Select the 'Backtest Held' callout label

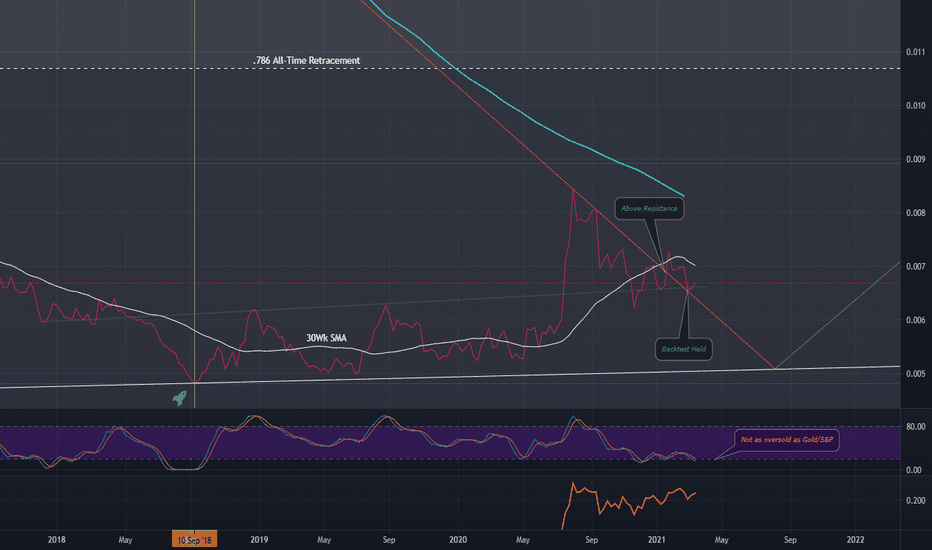[684, 349]
